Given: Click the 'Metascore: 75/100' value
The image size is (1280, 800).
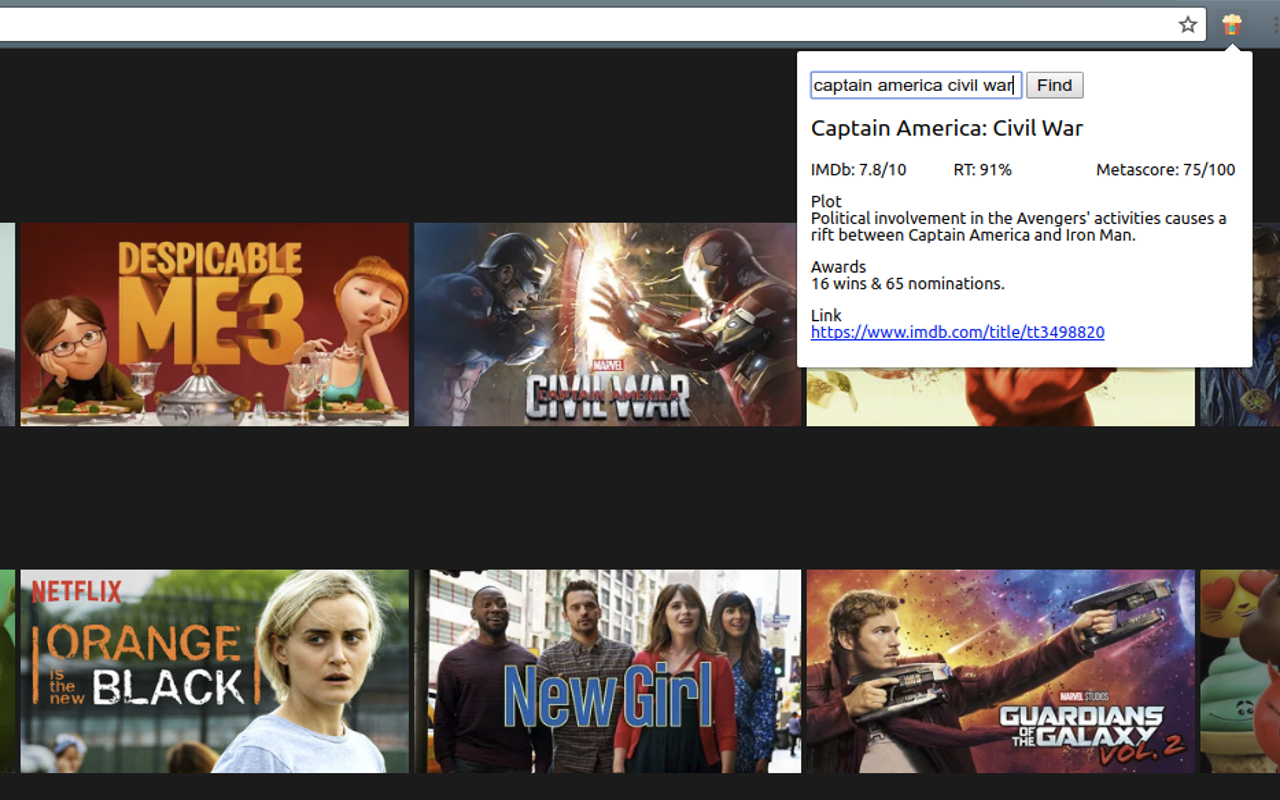Looking at the screenshot, I should tap(1165, 170).
